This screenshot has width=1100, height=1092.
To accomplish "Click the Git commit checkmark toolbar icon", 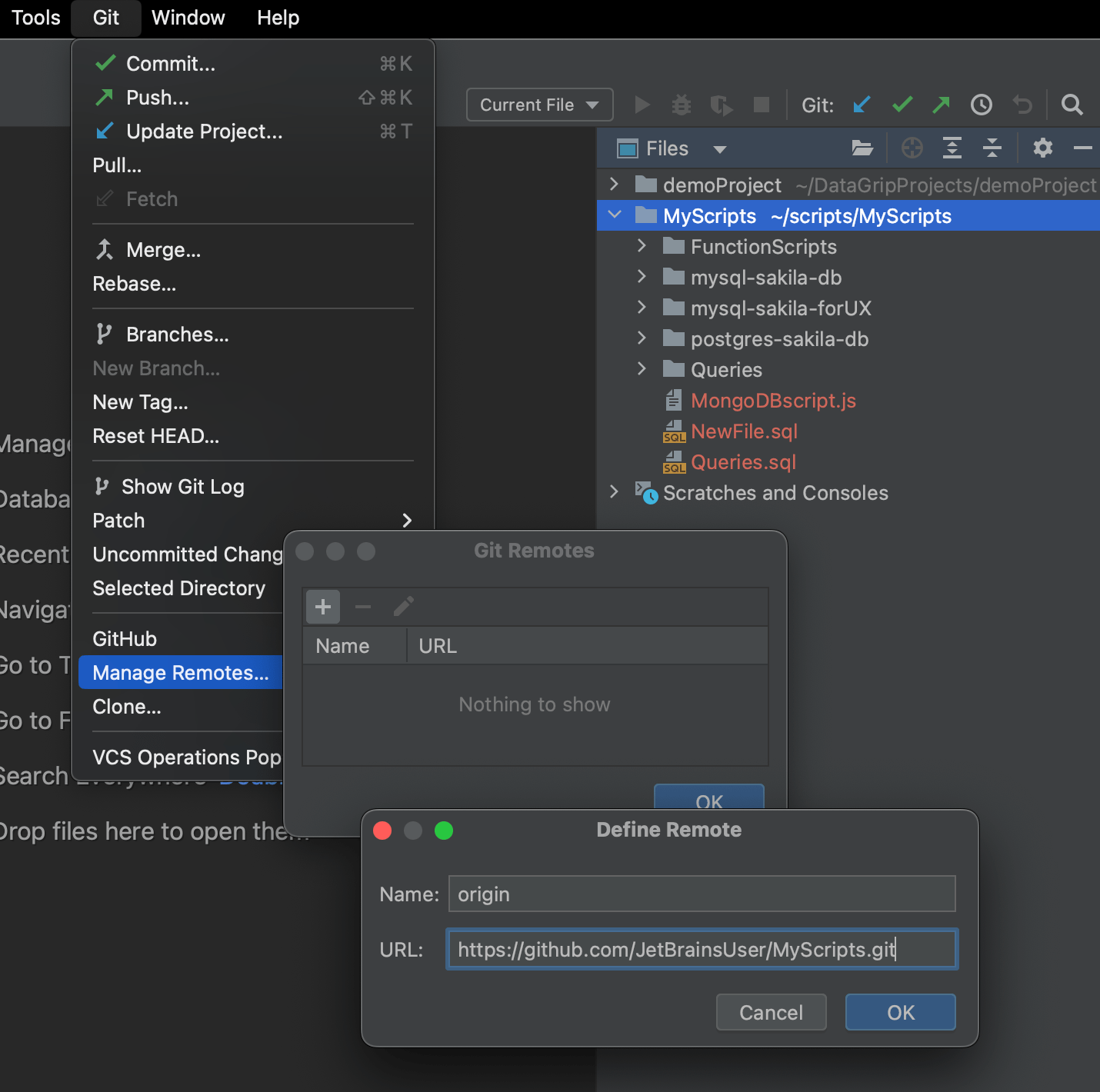I will click(902, 105).
